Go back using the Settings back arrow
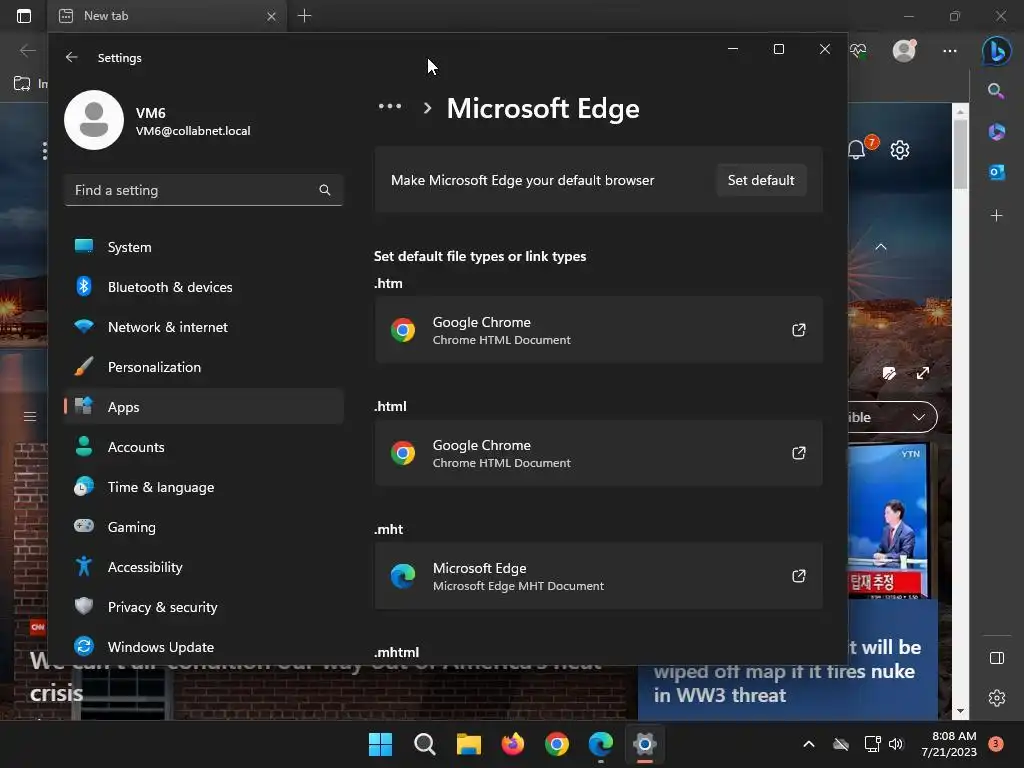 click(x=72, y=57)
